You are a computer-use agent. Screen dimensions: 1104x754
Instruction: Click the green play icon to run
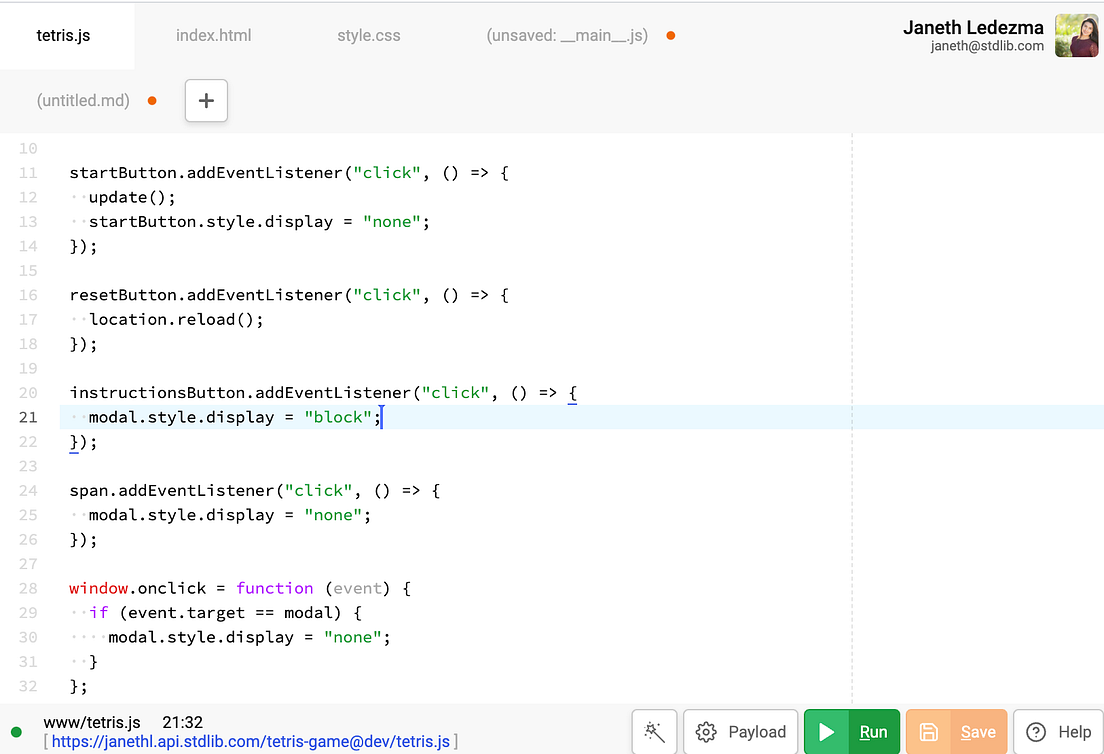[x=827, y=731]
